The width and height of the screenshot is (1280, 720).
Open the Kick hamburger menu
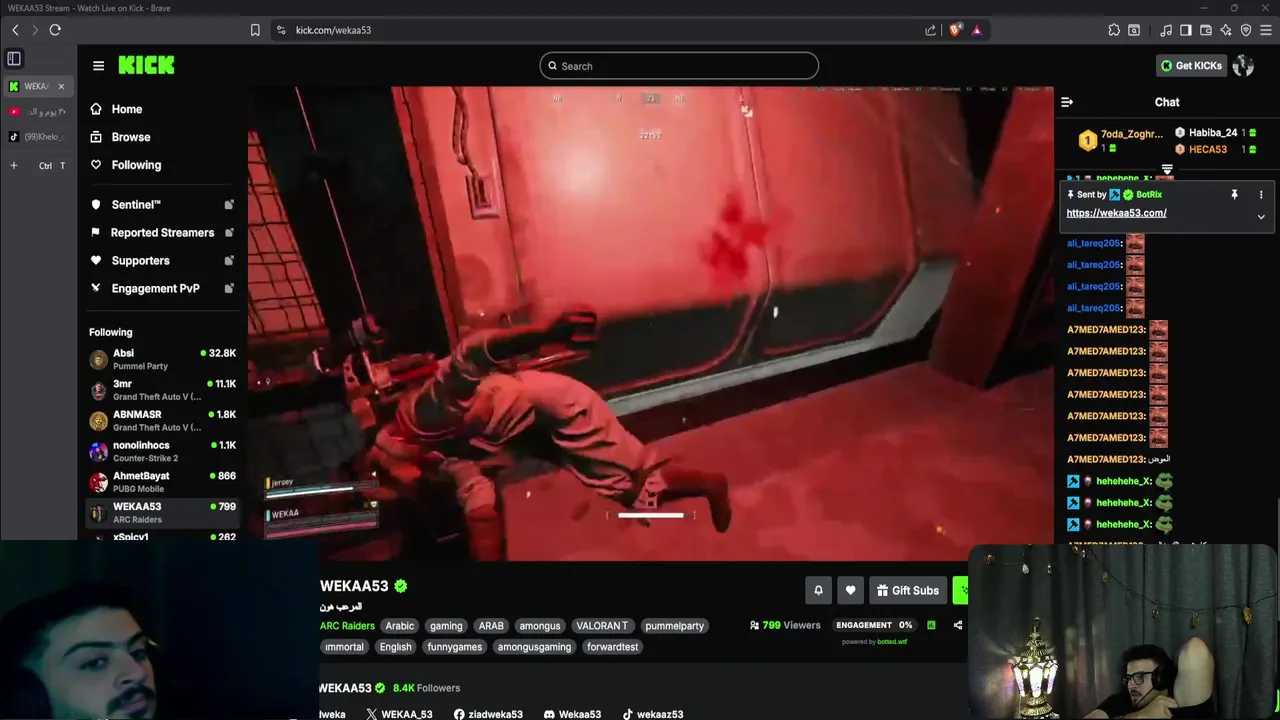coord(98,66)
